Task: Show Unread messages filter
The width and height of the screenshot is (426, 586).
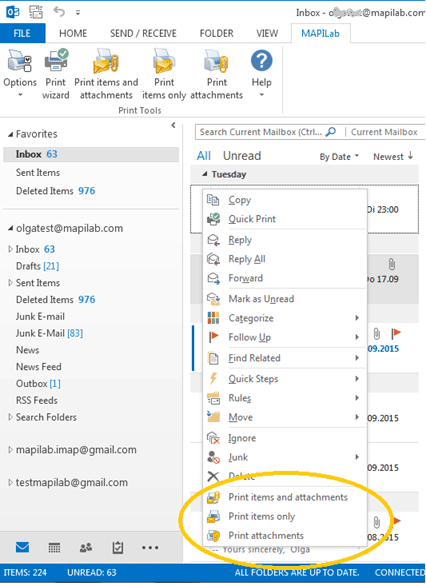Action: [242, 156]
